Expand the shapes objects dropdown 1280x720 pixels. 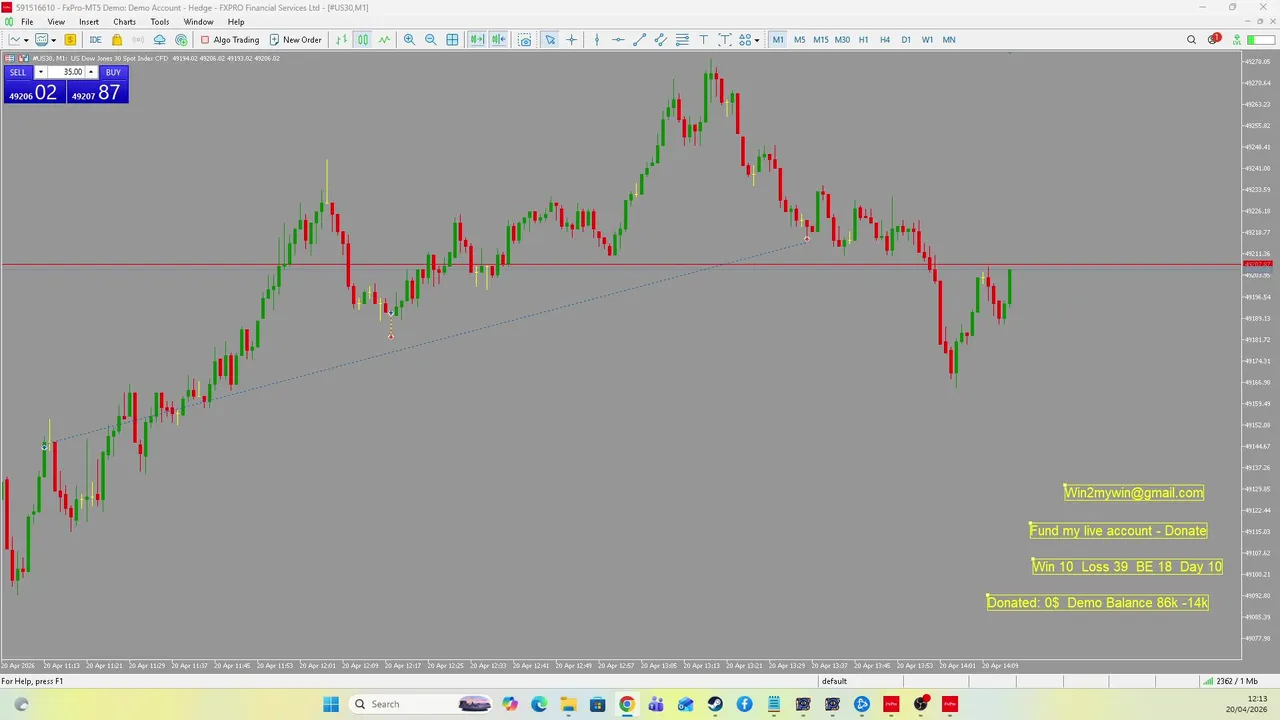point(756,40)
